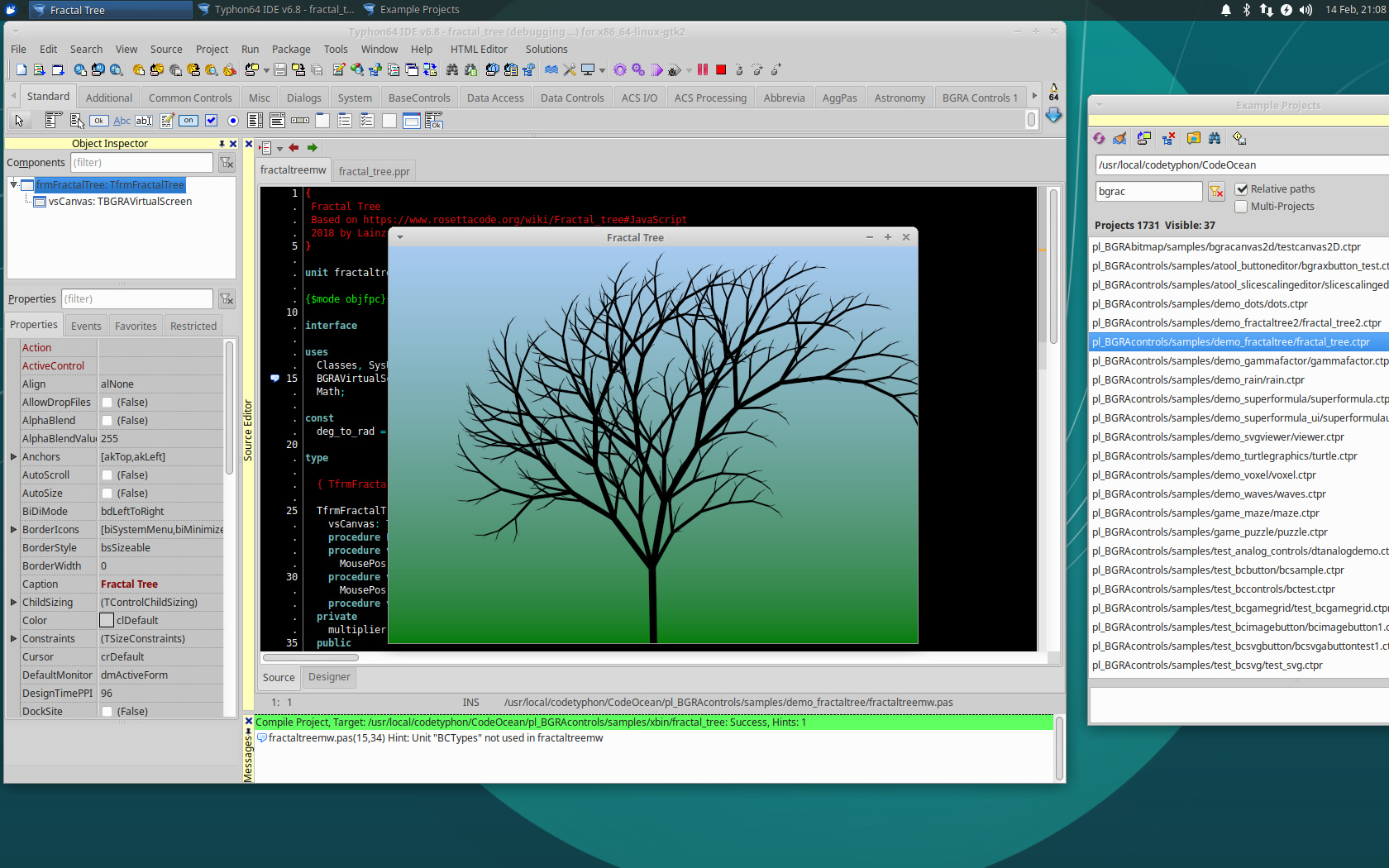Open the Solutions menu
This screenshot has width=1389, height=868.
547,50
